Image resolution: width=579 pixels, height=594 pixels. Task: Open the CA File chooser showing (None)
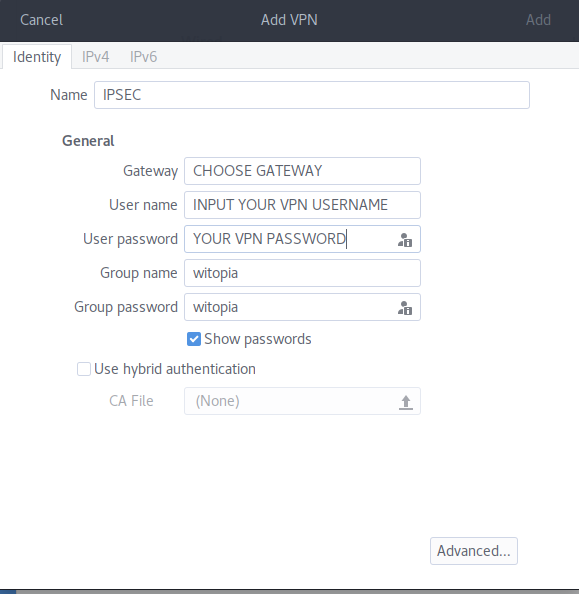pos(302,401)
